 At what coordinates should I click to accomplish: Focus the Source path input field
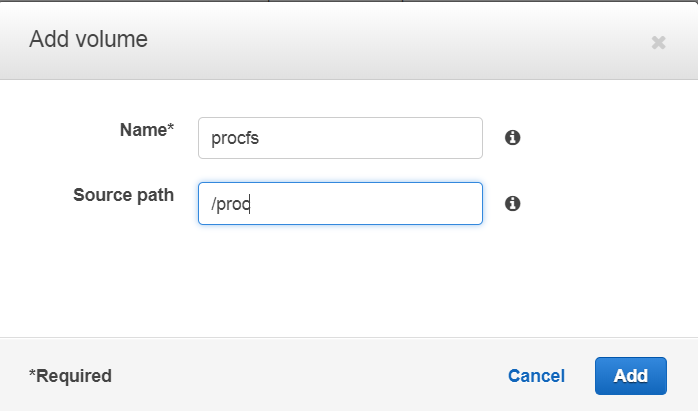340,203
